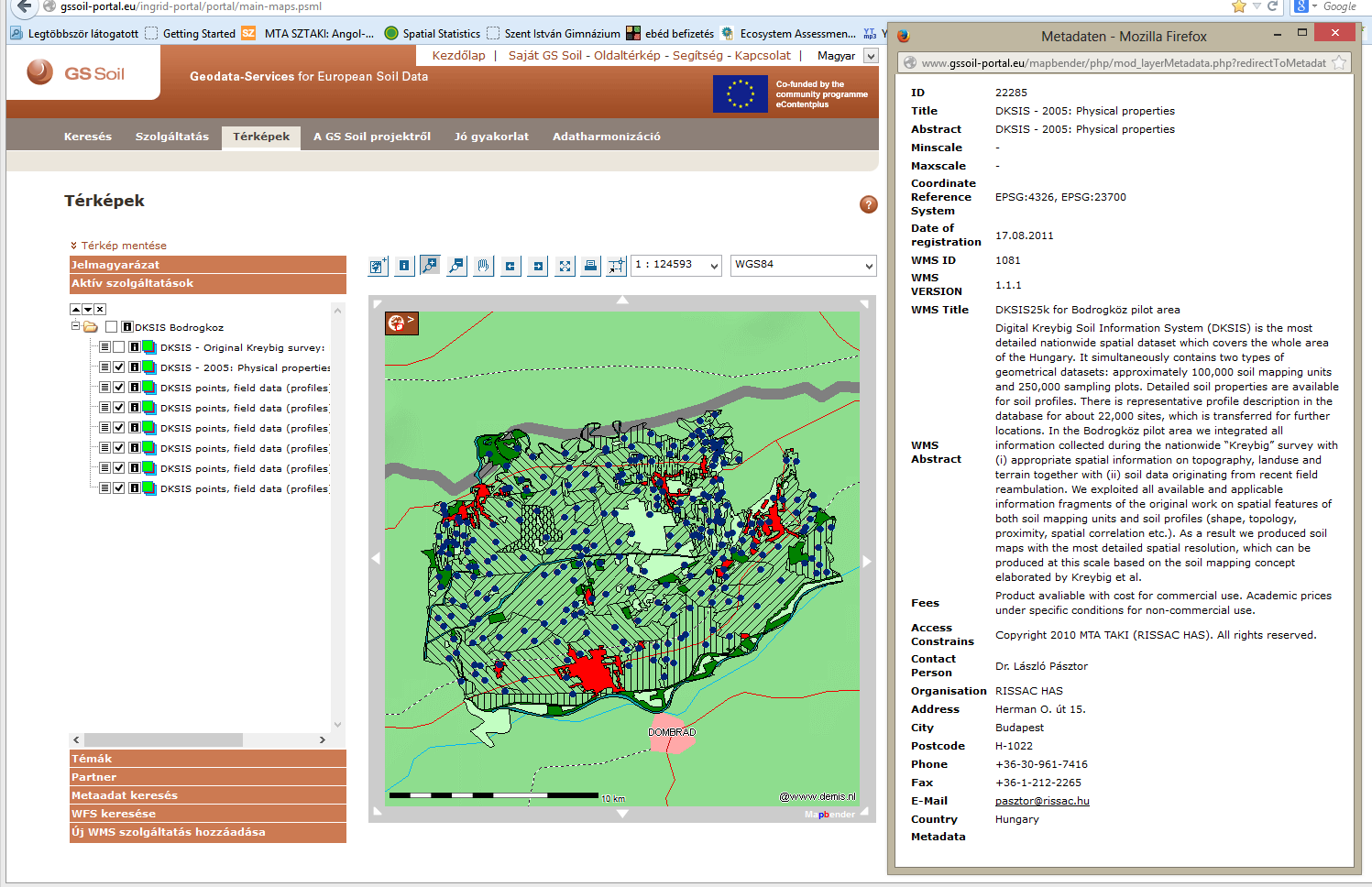Select the zoom out magnifier tool
Viewport: 1372px width, 887px height.
(x=456, y=266)
